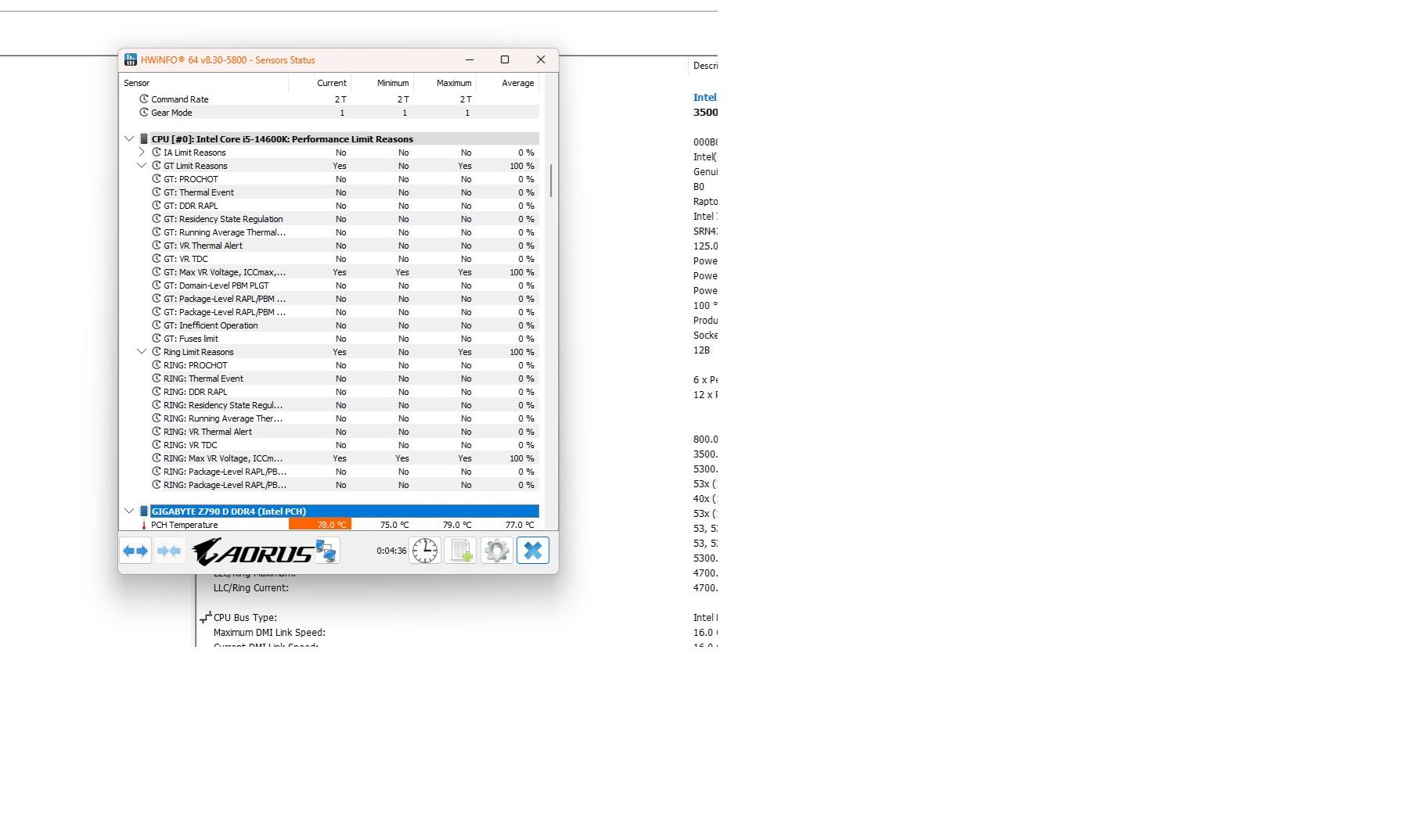Click the expand columns blue arrows button

tap(135, 551)
